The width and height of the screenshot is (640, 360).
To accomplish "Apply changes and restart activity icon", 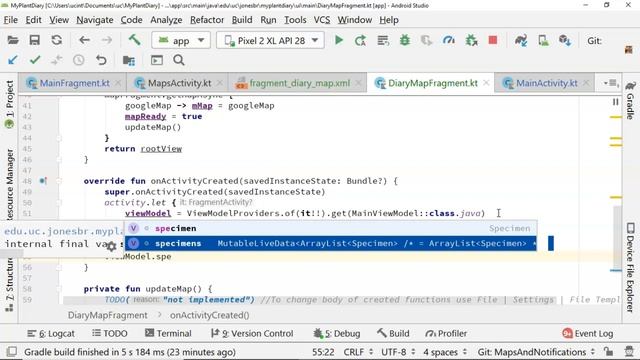I will [360, 40].
